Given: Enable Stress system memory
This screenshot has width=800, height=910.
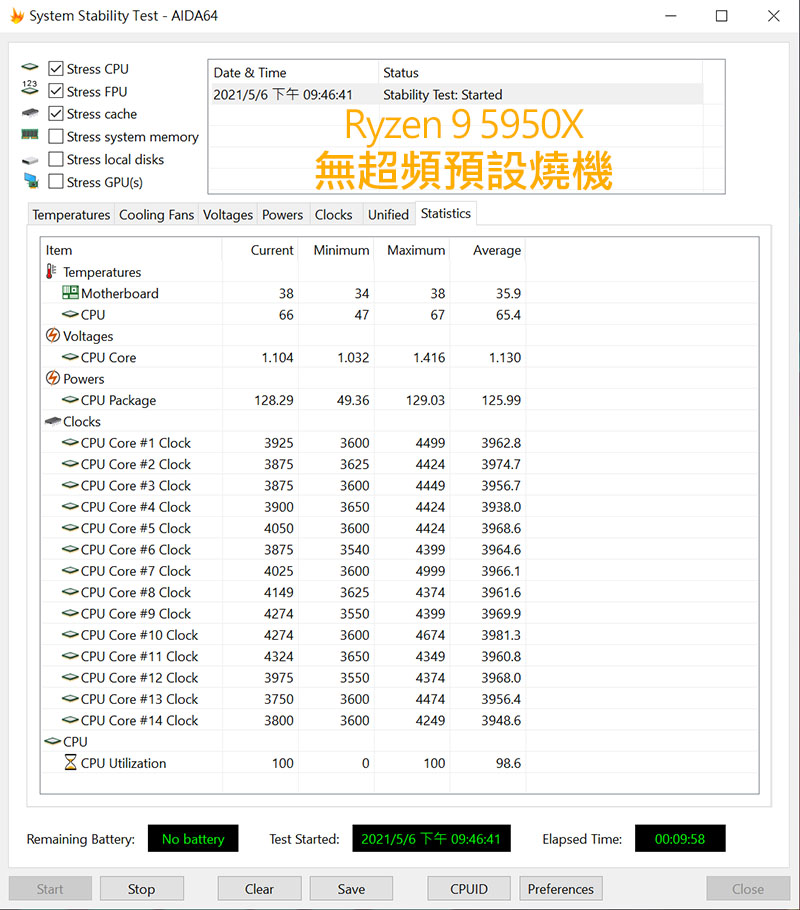Looking at the screenshot, I should click(56, 136).
